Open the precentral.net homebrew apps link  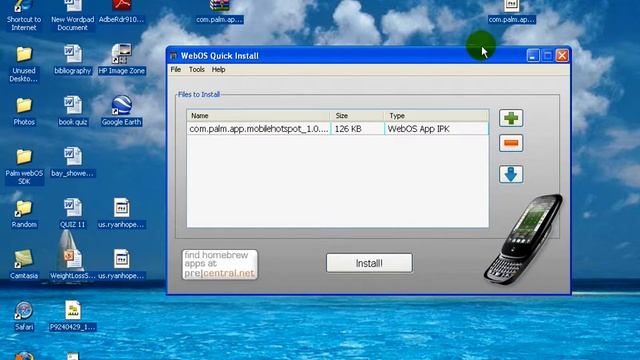click(220, 264)
